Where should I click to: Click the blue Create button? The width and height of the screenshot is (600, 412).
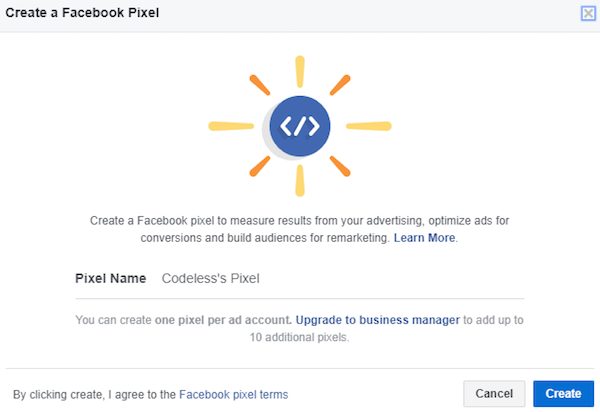coord(563,394)
